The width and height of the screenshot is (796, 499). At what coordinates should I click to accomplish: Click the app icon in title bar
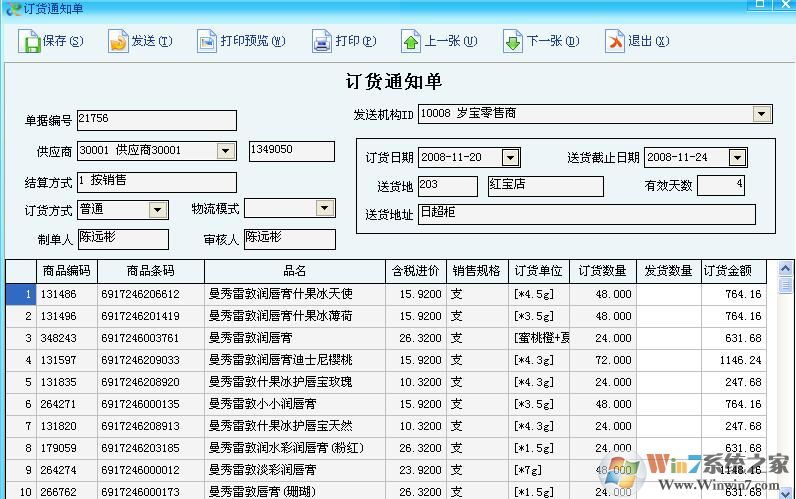(11, 8)
